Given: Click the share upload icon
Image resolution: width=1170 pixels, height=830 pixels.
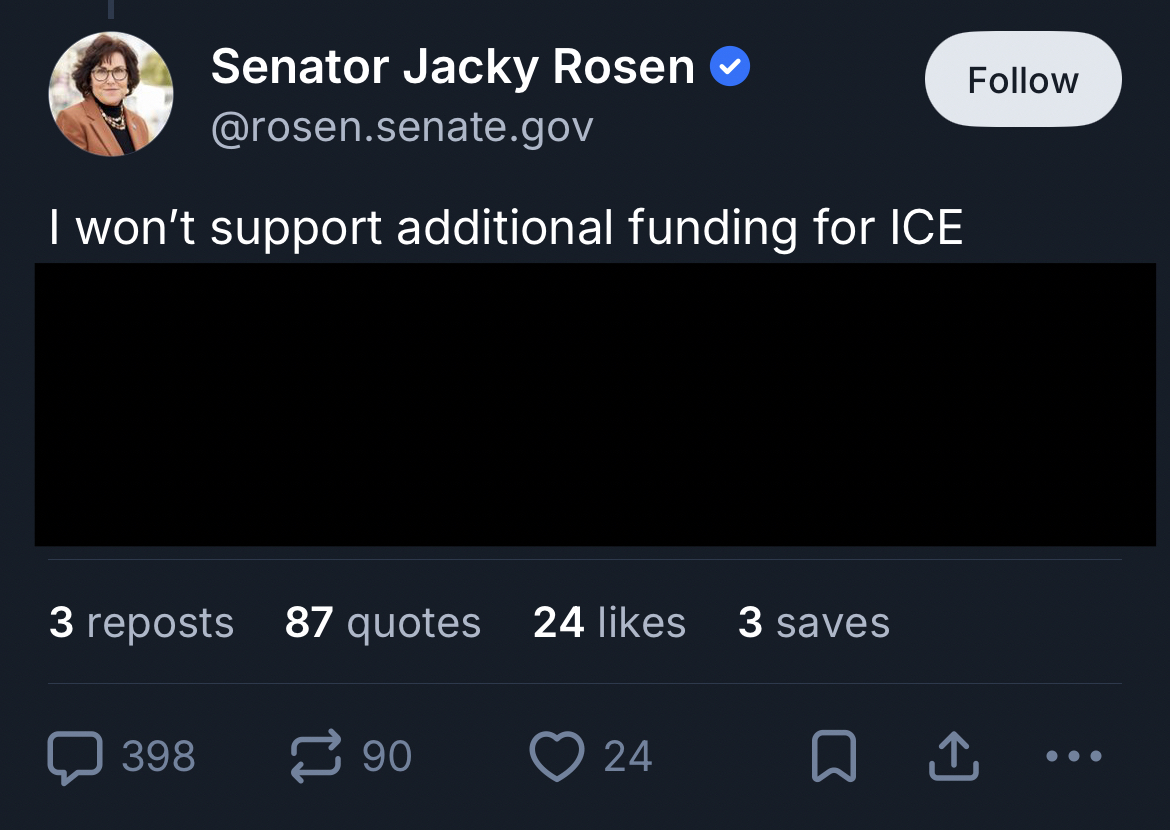Looking at the screenshot, I should click(x=953, y=757).
